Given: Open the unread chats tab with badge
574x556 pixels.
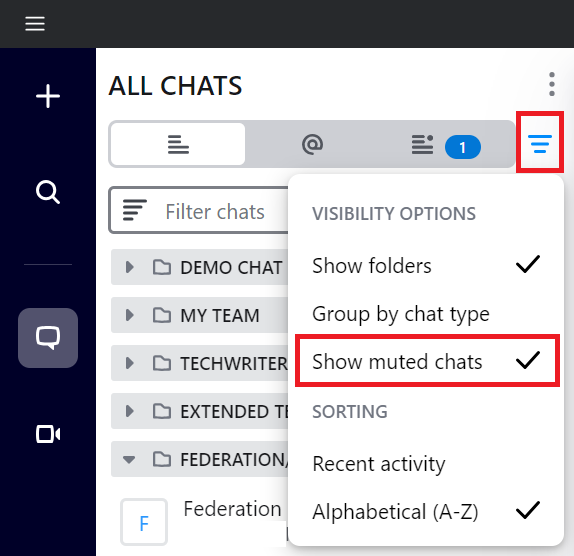Looking at the screenshot, I should (x=446, y=145).
